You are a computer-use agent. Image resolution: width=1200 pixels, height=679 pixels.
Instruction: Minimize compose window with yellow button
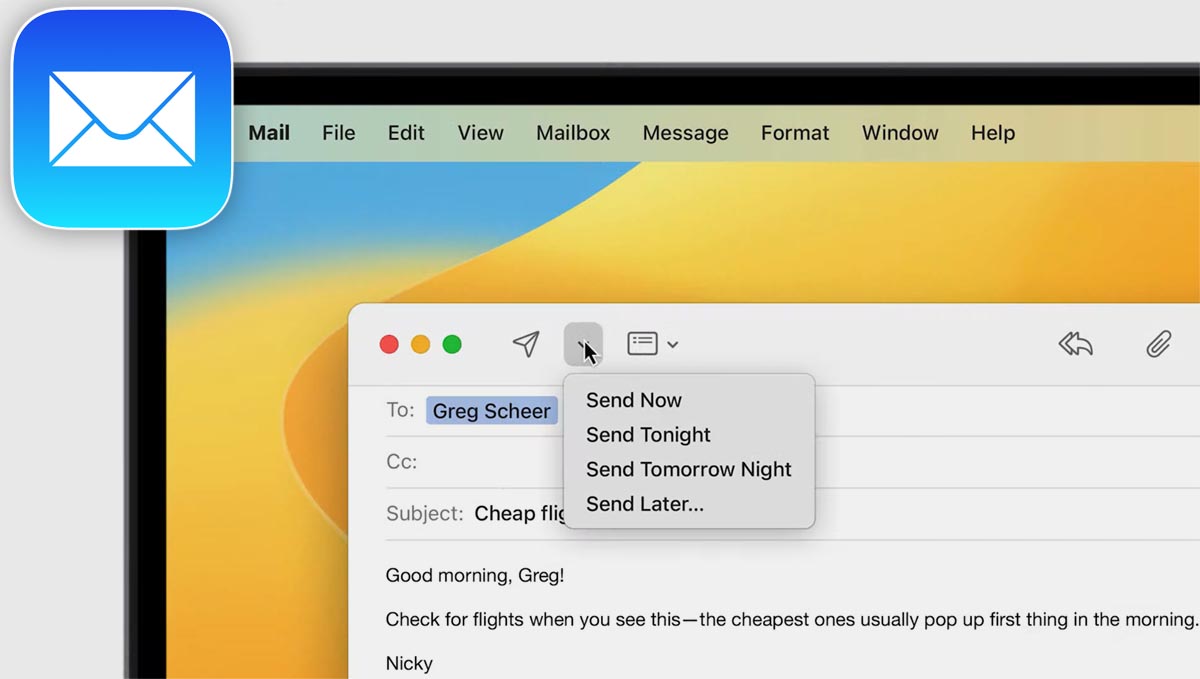coord(421,345)
